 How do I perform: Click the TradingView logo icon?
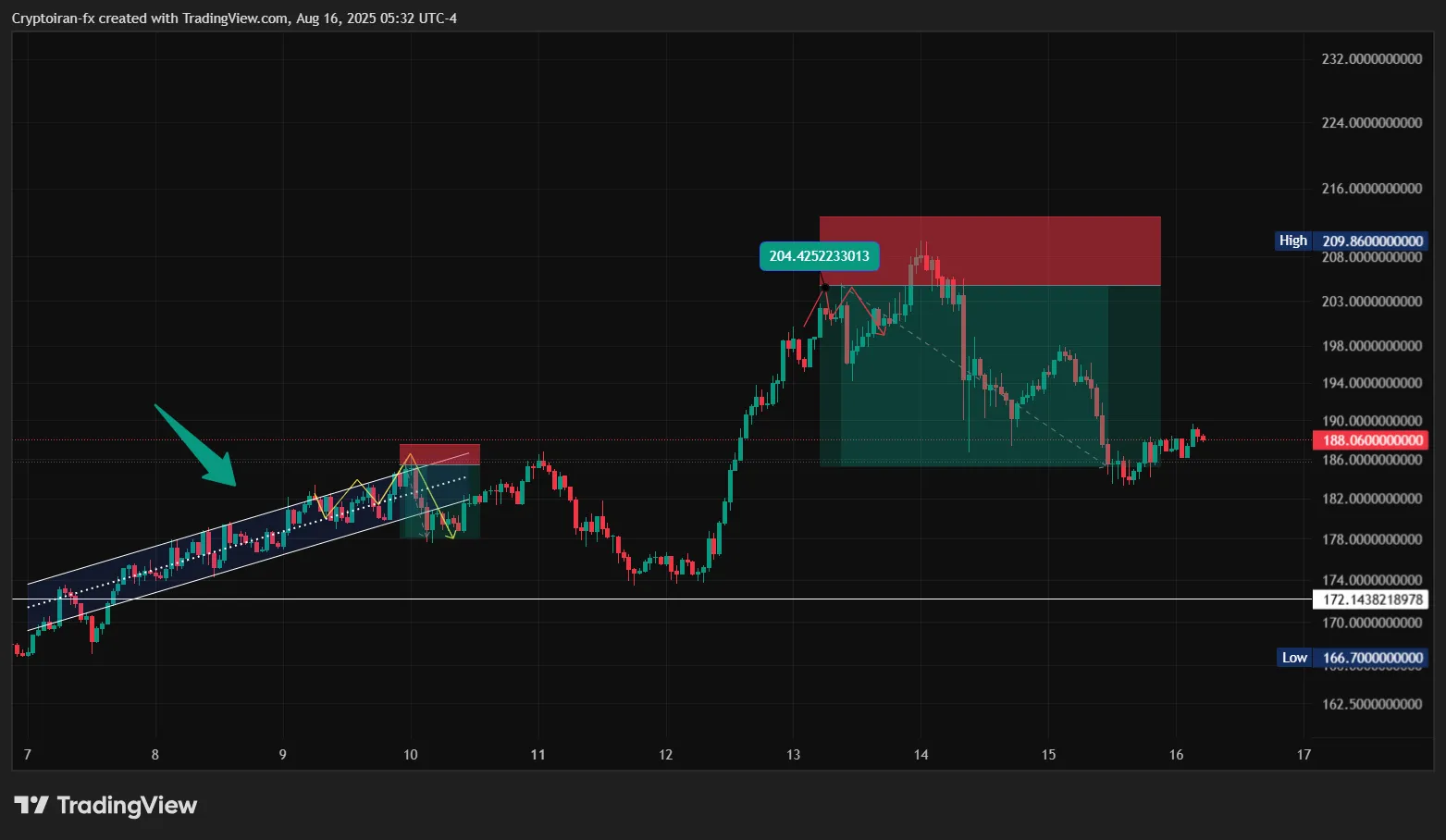click(x=31, y=805)
